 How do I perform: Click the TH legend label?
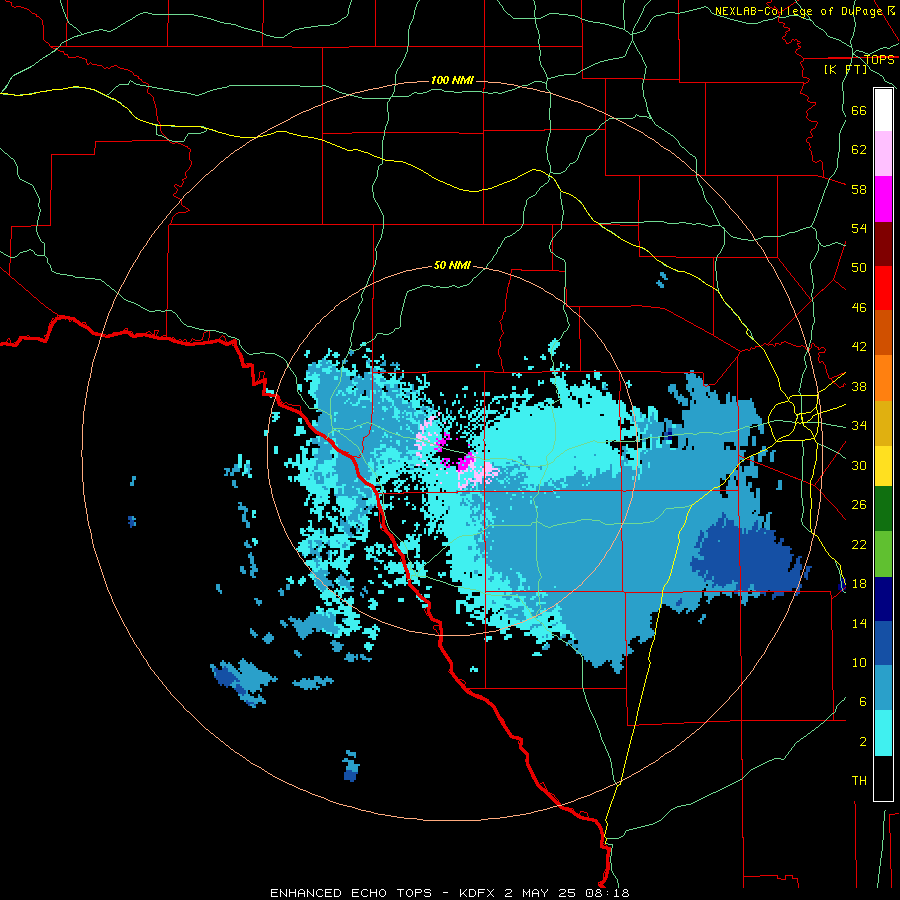859,781
